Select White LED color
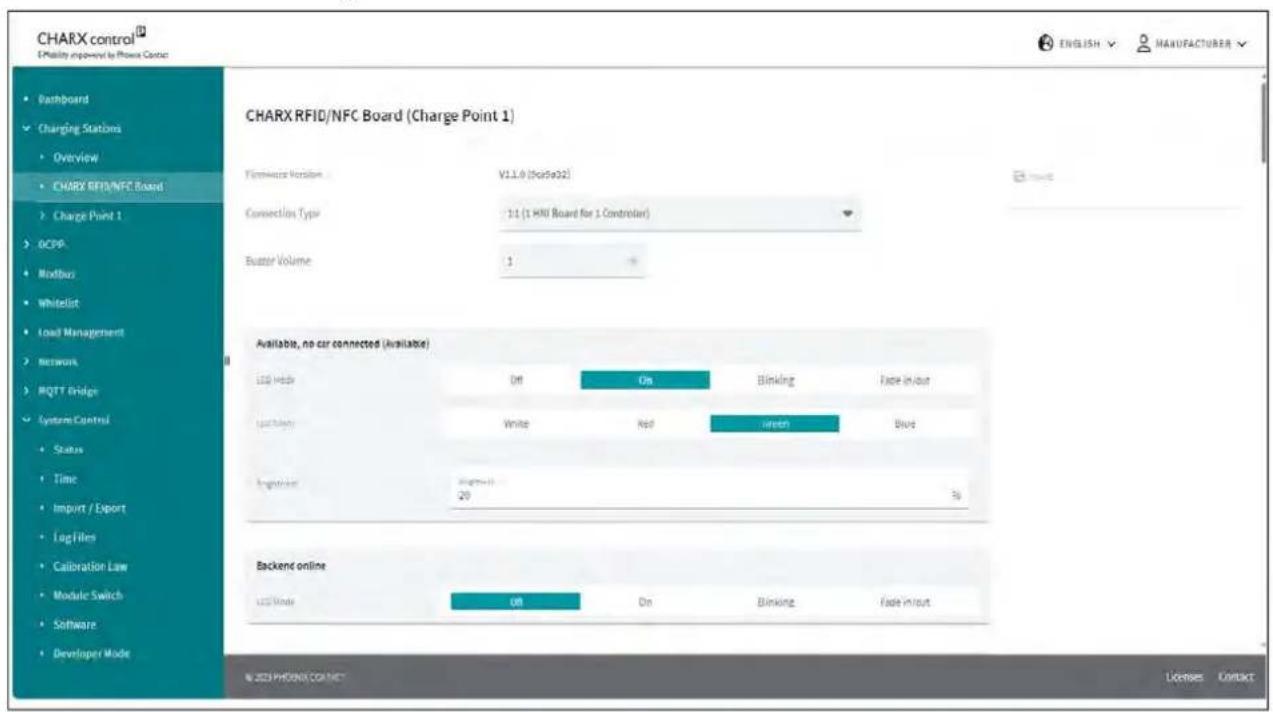 point(516,423)
